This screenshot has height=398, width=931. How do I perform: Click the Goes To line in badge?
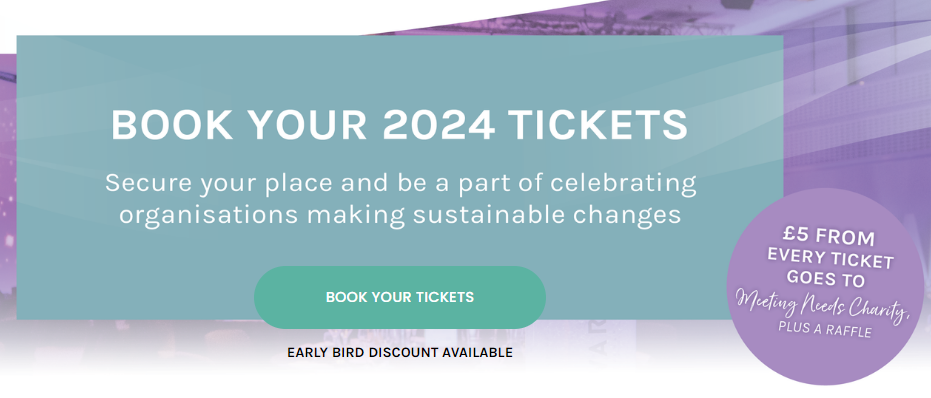pos(826,278)
